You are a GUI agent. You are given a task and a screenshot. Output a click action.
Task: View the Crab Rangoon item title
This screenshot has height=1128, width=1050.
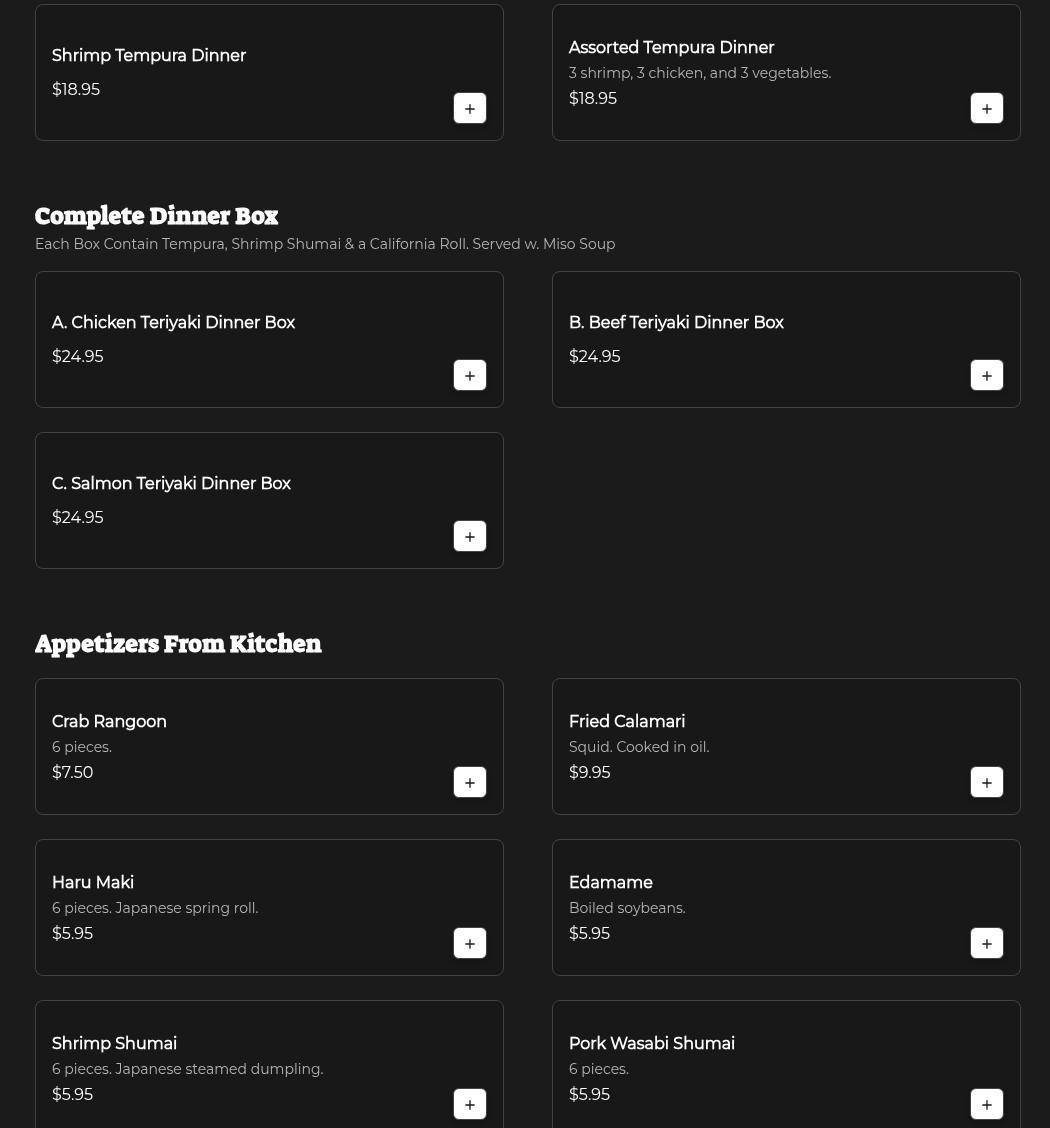pos(109,722)
